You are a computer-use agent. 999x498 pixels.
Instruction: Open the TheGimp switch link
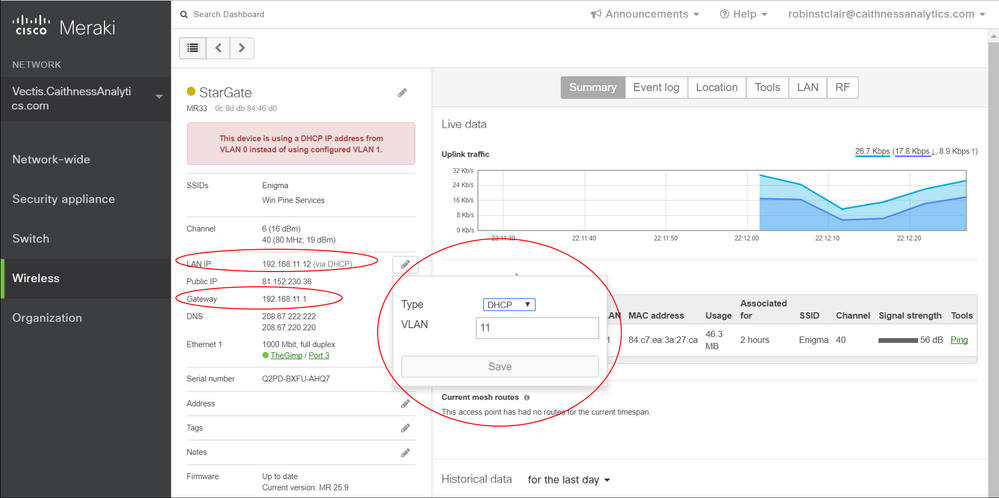tap(286, 355)
